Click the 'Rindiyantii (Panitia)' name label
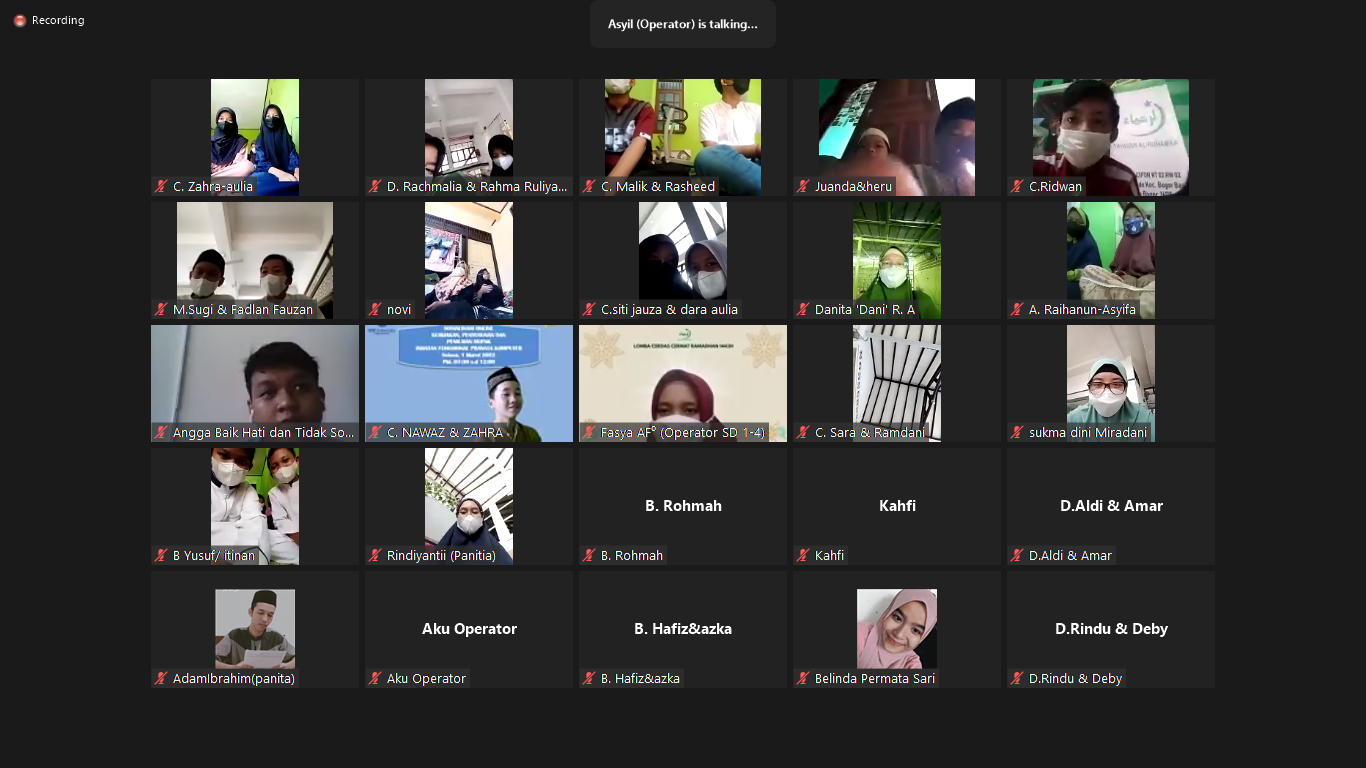This screenshot has width=1366, height=768. click(x=441, y=556)
